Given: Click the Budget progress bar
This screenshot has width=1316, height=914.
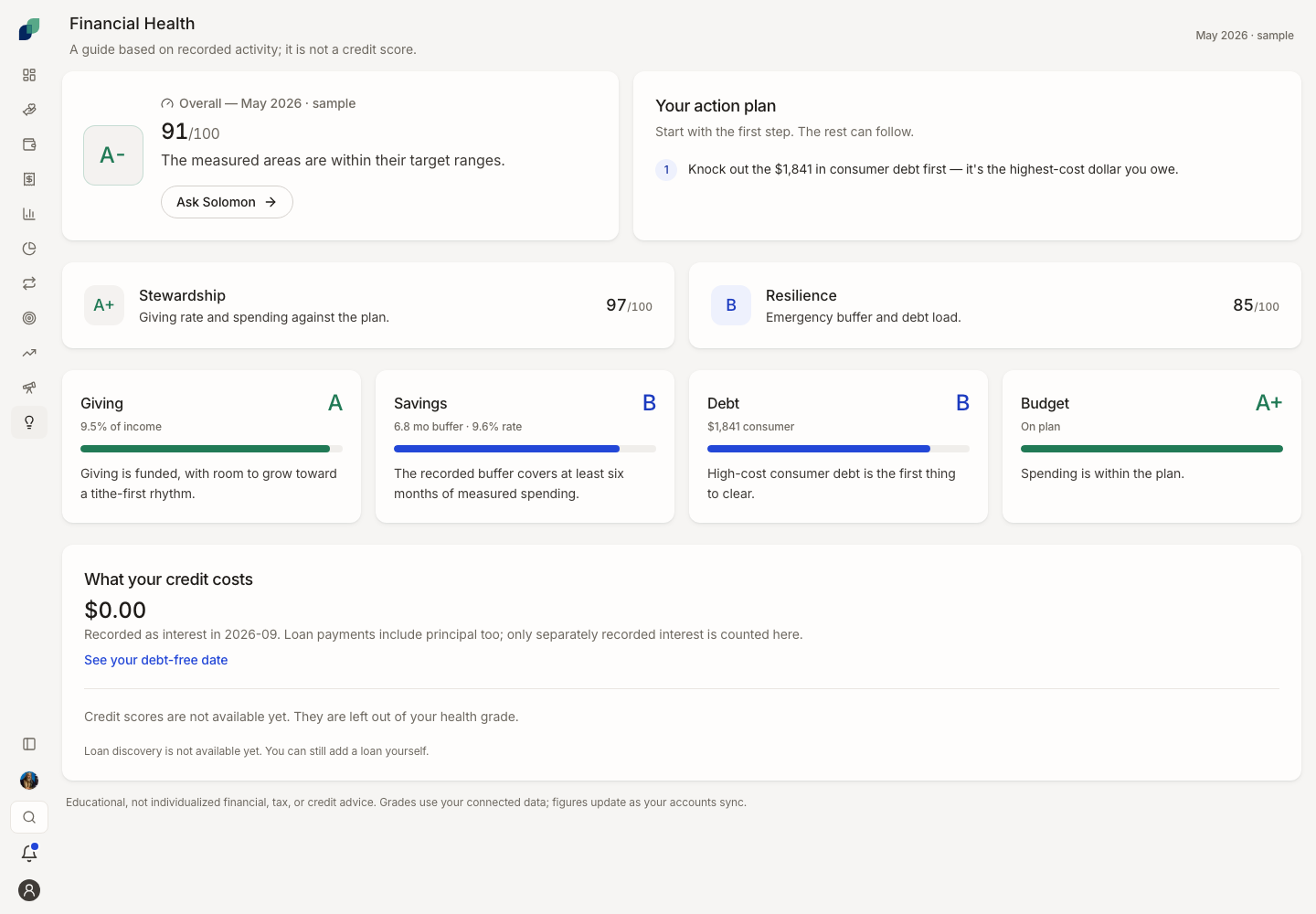Looking at the screenshot, I should click(1151, 449).
